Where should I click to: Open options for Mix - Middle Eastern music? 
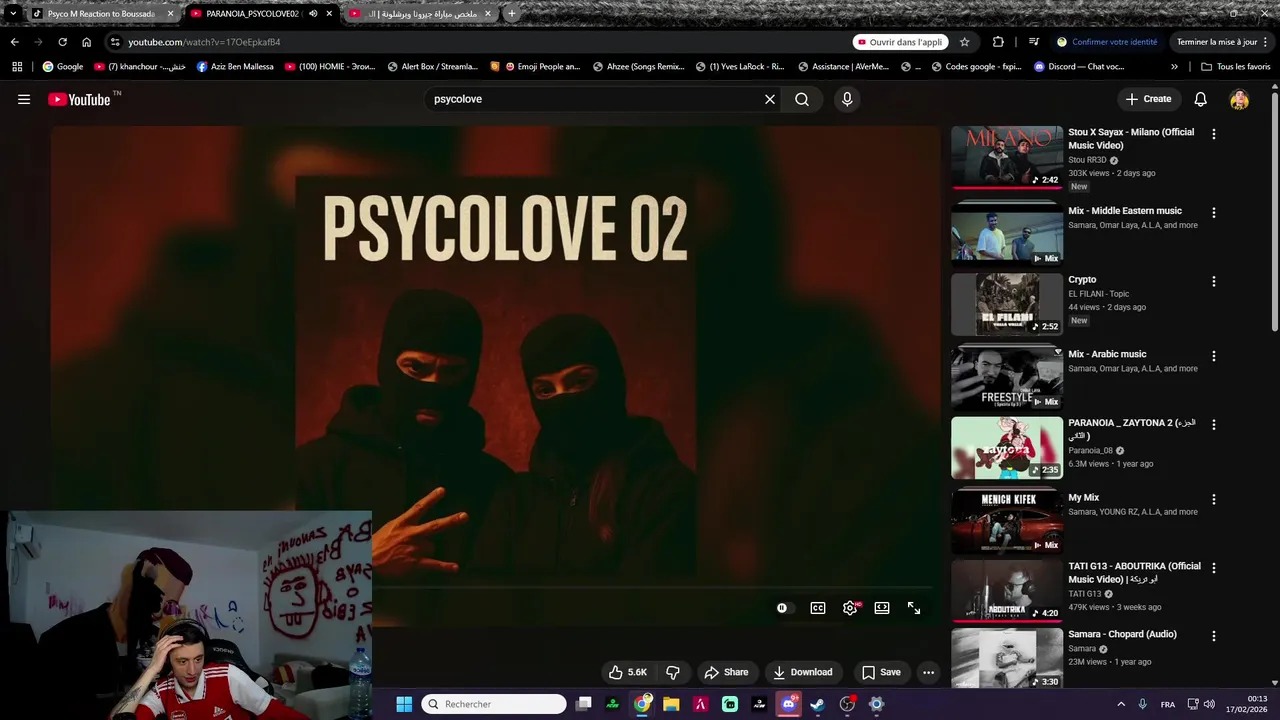click(x=1214, y=213)
